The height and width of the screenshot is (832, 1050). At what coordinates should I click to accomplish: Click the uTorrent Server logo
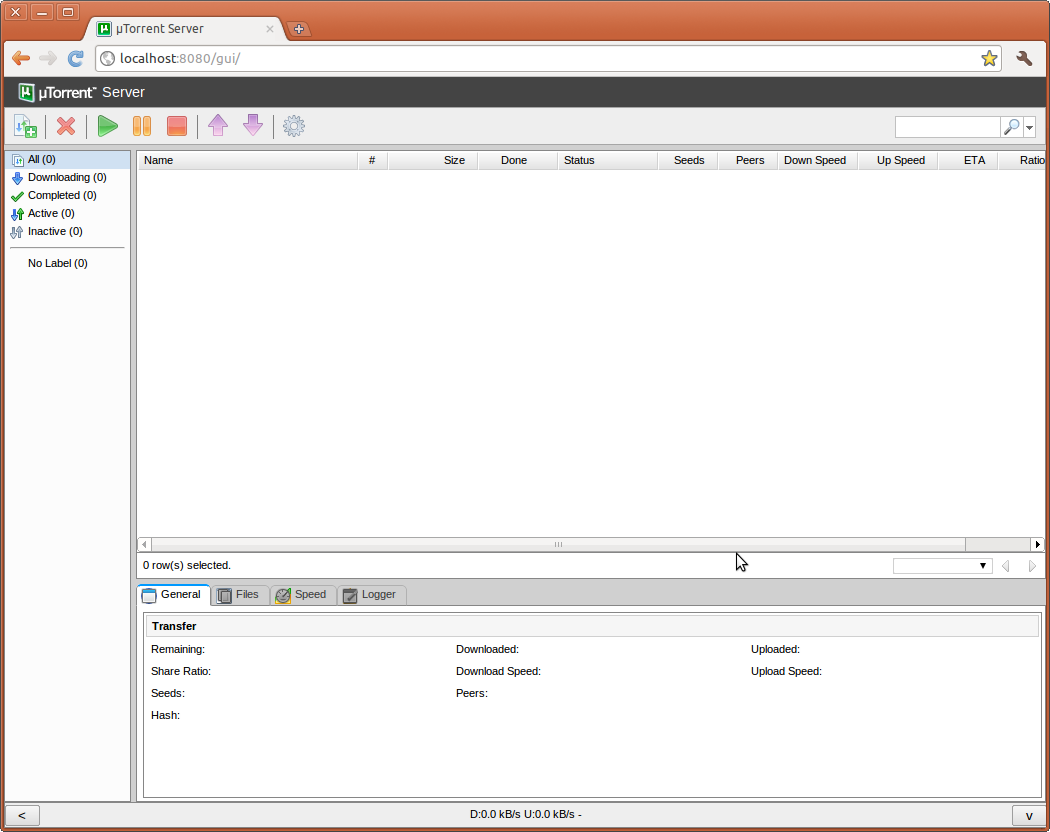pyautogui.click(x=81, y=92)
